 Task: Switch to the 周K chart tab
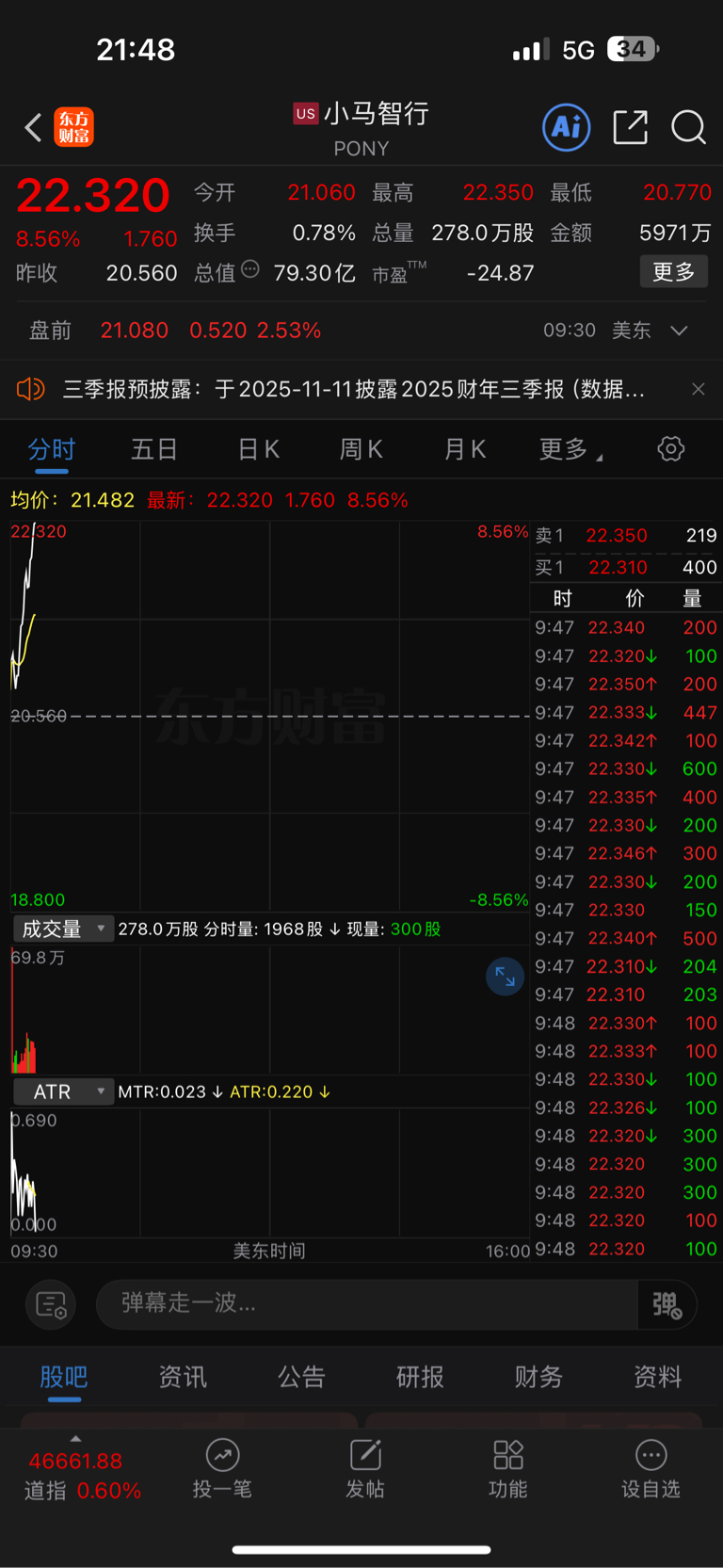tap(361, 449)
